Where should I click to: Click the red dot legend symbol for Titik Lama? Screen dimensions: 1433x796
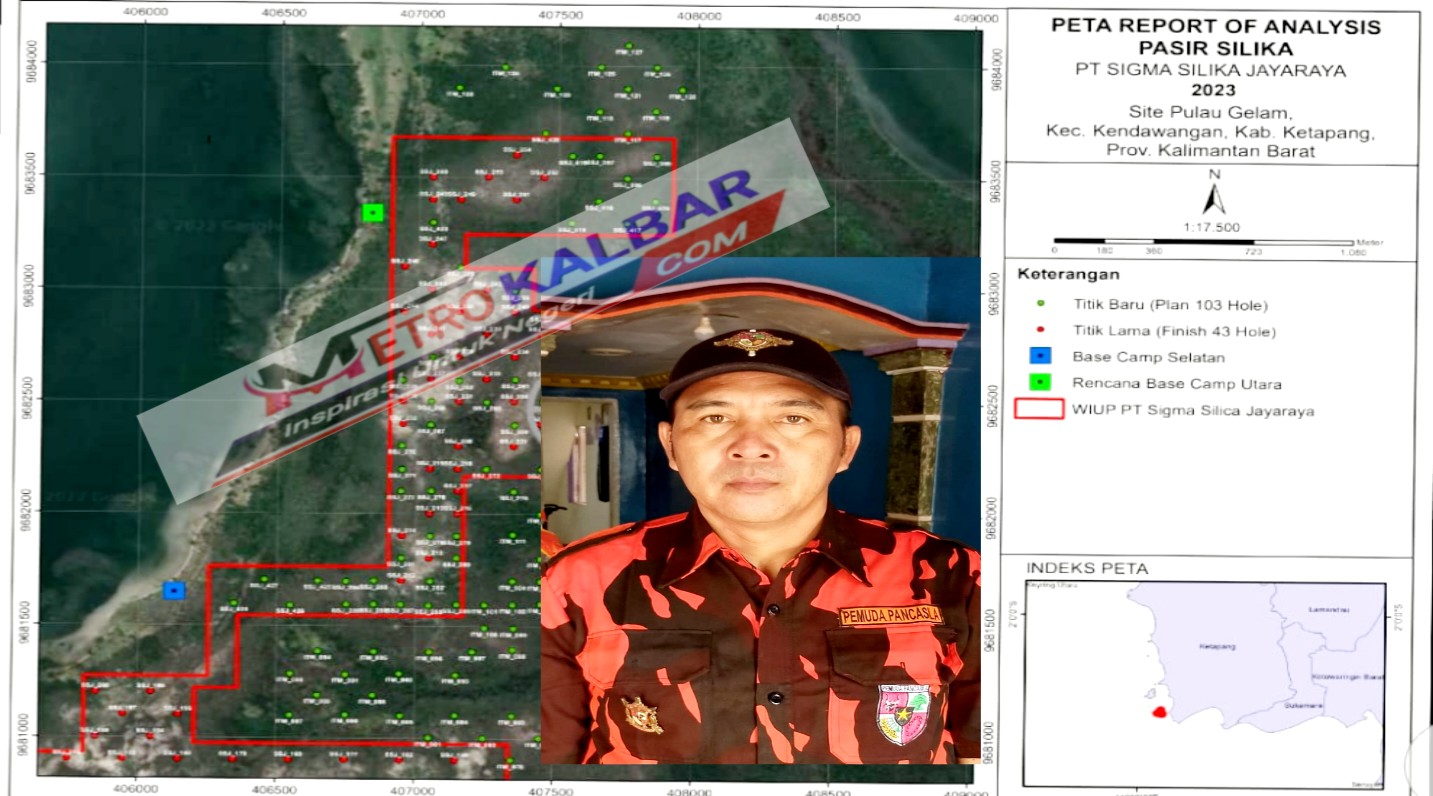click(1040, 329)
